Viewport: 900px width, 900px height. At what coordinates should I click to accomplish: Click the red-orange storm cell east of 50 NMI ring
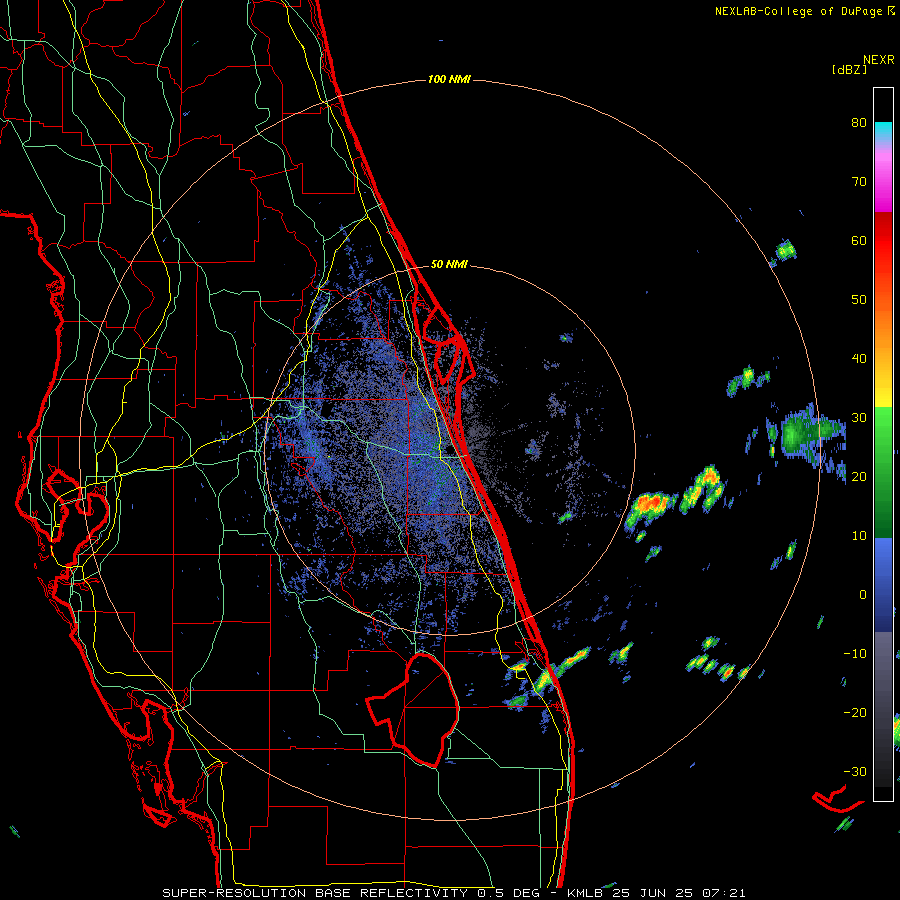pos(651,508)
